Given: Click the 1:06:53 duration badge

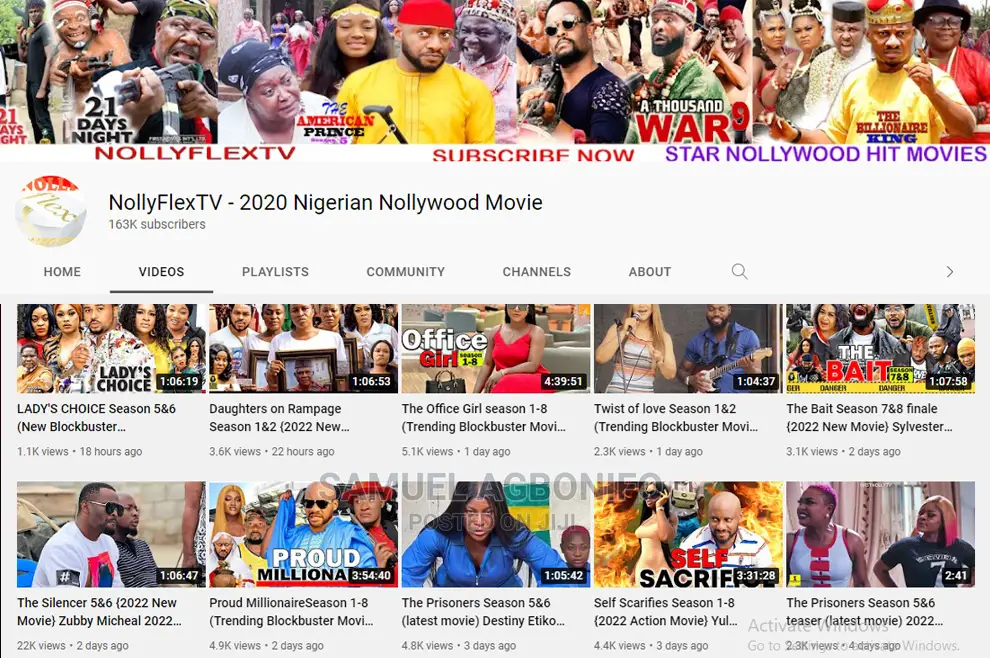Looking at the screenshot, I should 371,381.
